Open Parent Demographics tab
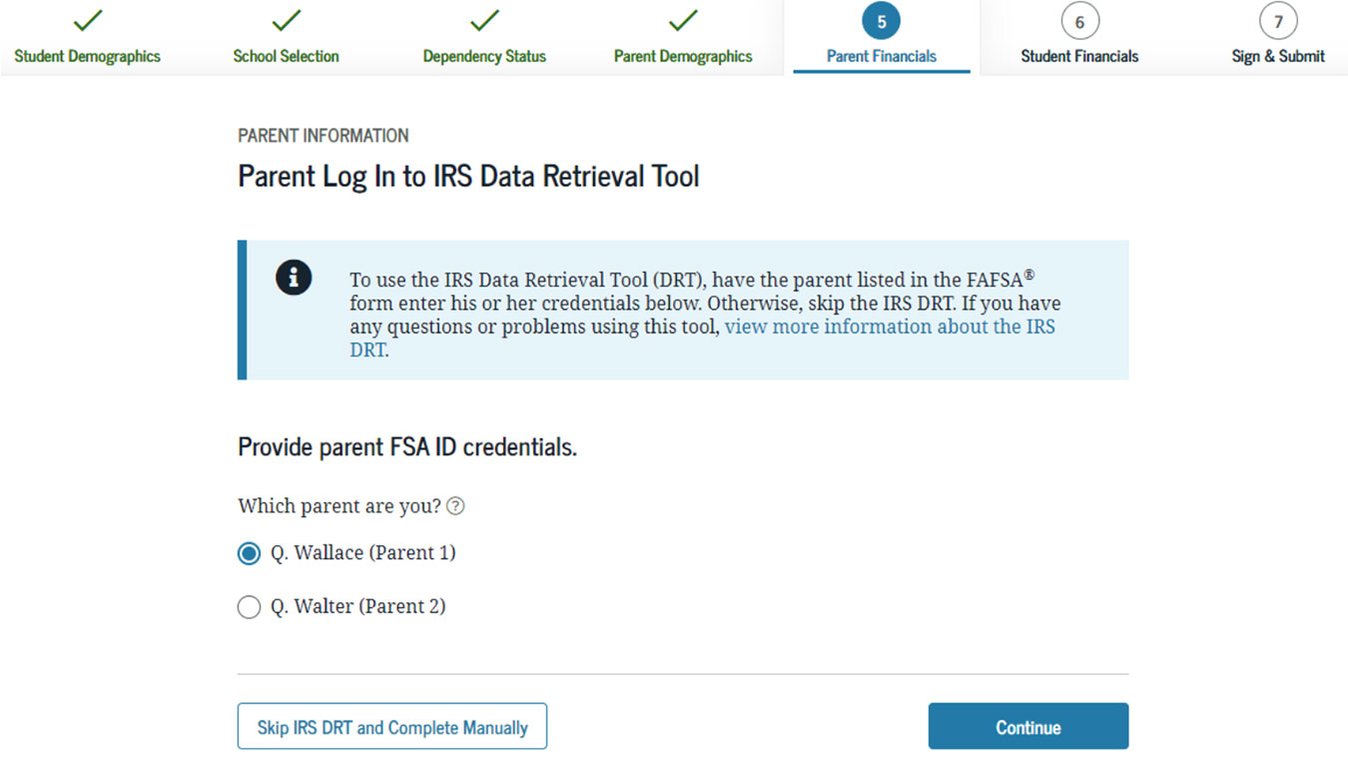 pos(683,56)
